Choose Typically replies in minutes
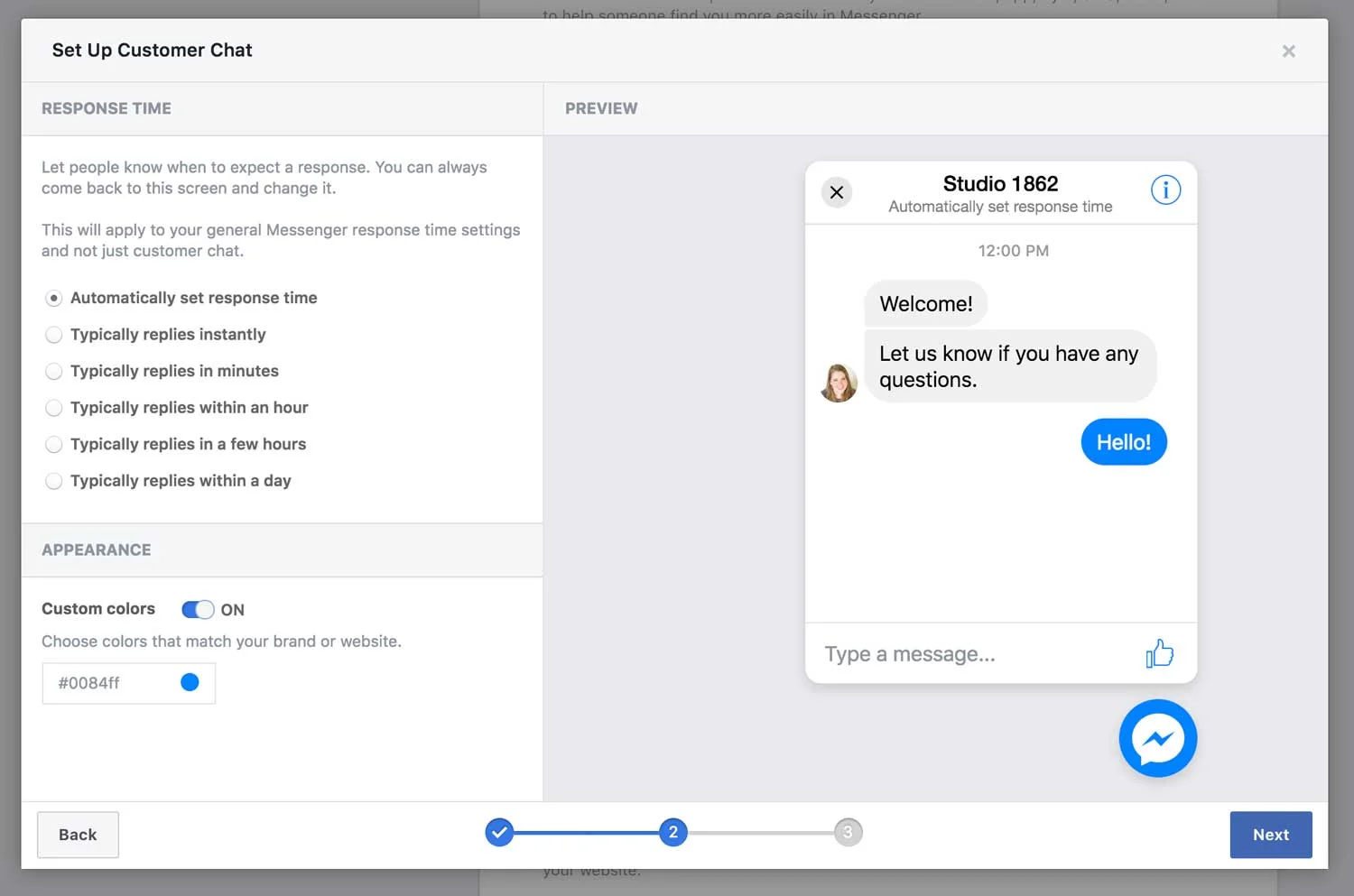Image resolution: width=1354 pixels, height=896 pixels. (54, 371)
